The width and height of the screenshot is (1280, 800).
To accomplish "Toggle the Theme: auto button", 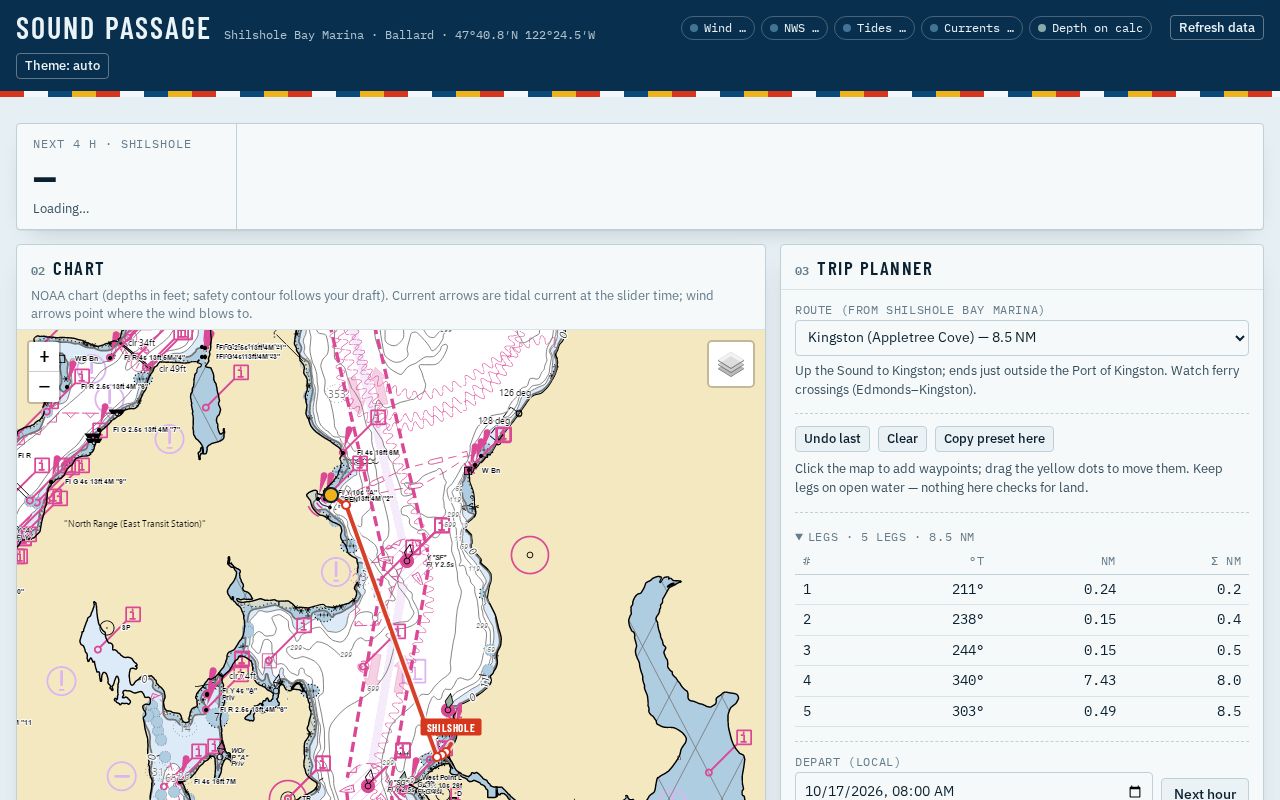I will (63, 66).
